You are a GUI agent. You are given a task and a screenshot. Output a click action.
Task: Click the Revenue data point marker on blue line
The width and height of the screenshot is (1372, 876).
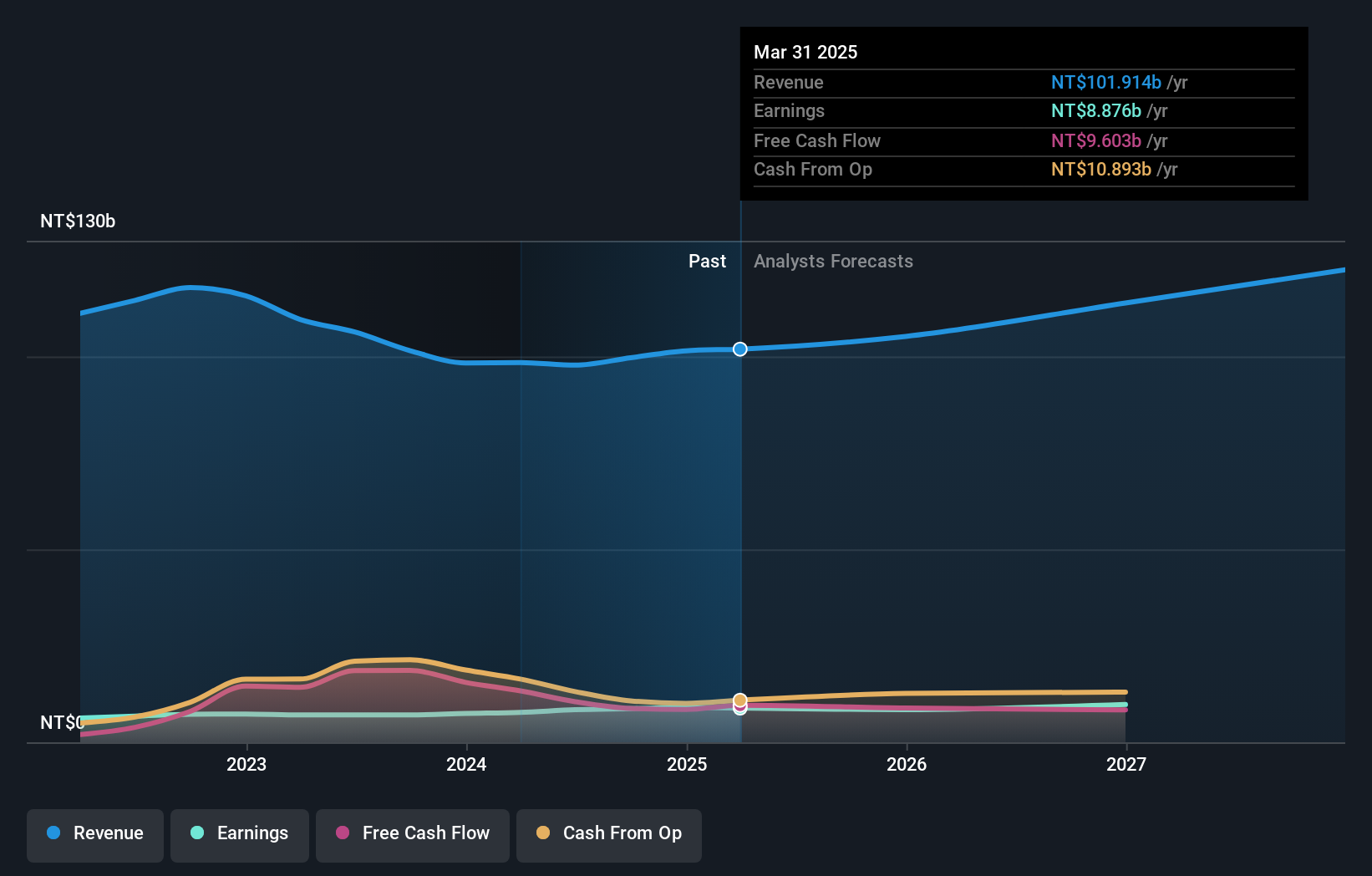[740, 349]
